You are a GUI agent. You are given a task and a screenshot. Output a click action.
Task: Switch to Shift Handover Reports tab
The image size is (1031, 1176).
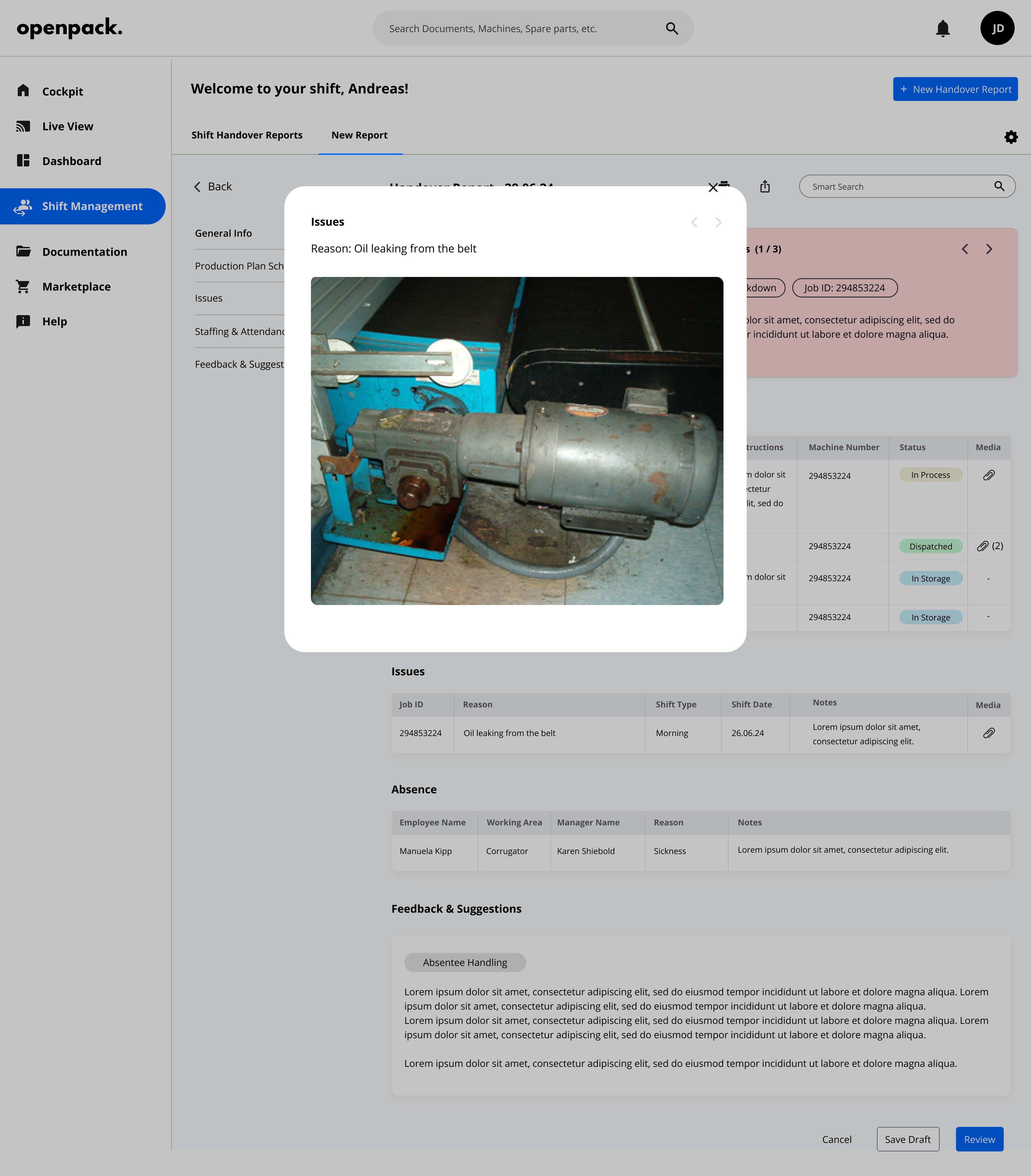[247, 135]
